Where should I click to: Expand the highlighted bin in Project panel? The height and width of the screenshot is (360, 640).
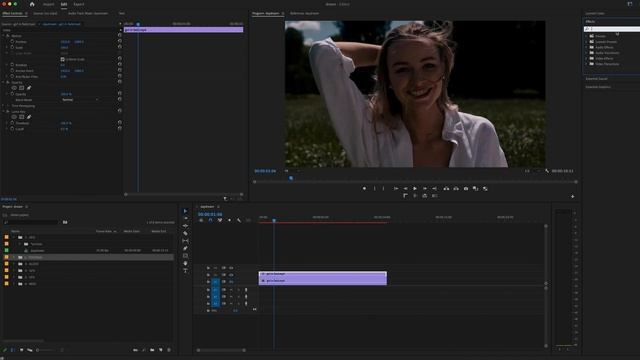coord(14,258)
